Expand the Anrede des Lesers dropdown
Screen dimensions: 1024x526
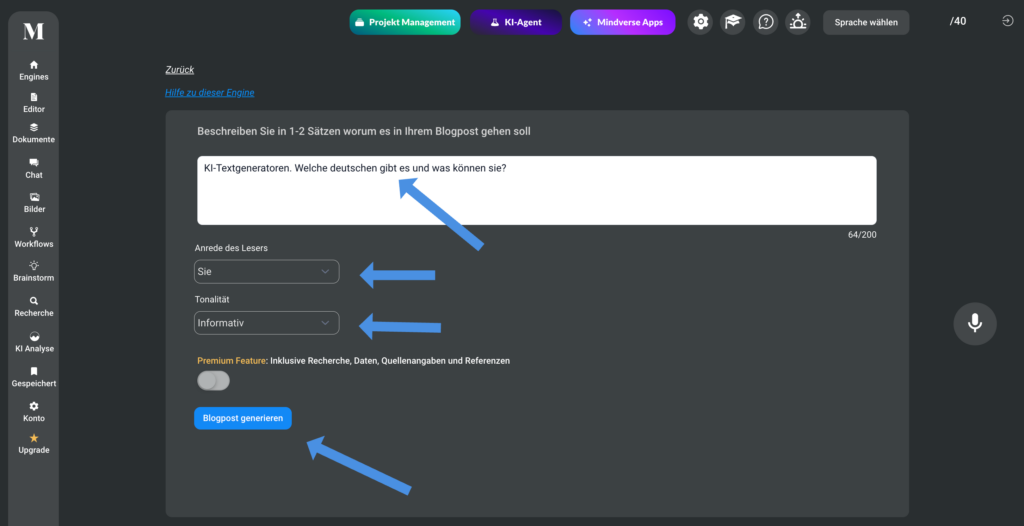coord(266,272)
